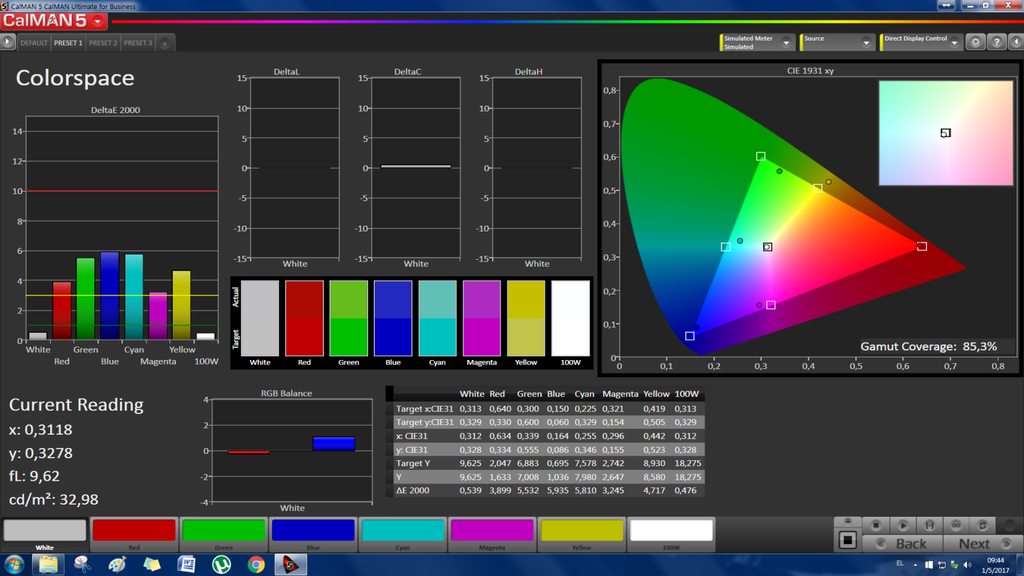Click the add preset plus tab
1024x576 pixels.
pyautogui.click(x=165, y=43)
